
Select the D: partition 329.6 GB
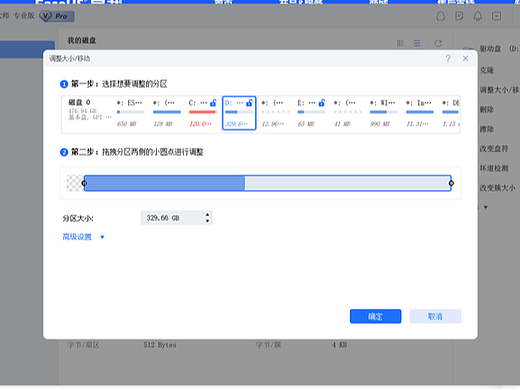(239, 113)
